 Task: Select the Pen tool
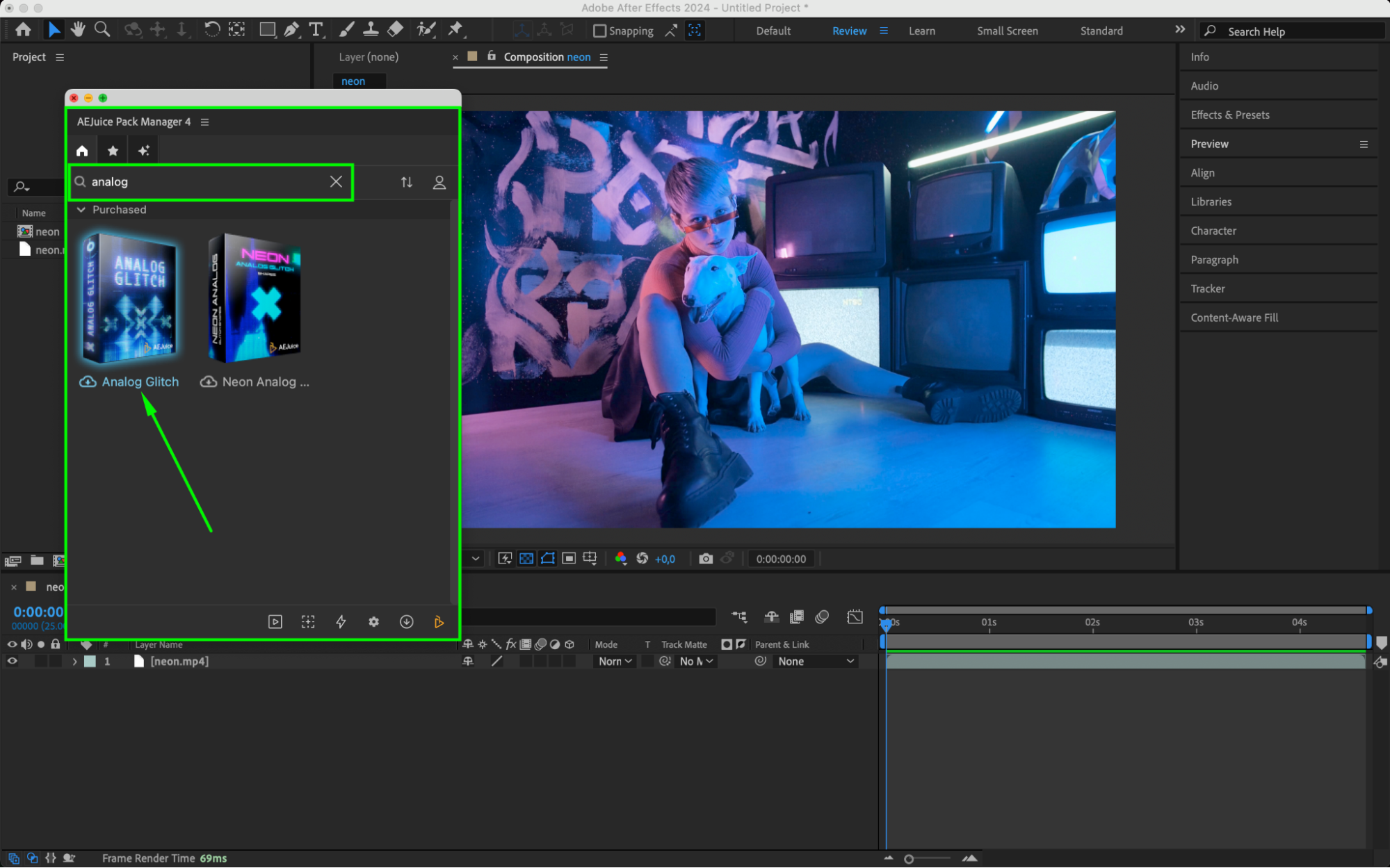pos(291,30)
